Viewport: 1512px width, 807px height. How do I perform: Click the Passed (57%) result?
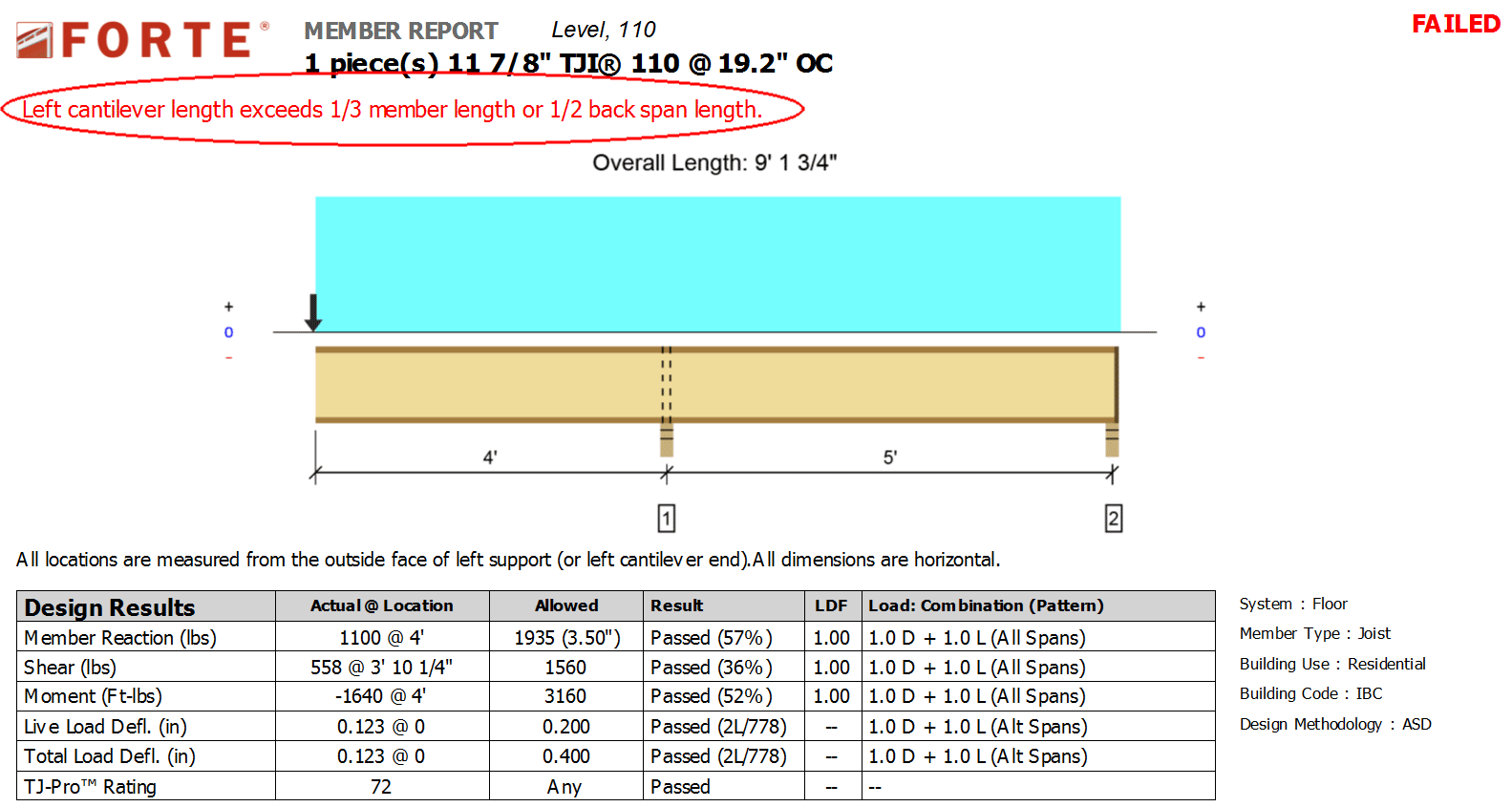712,638
